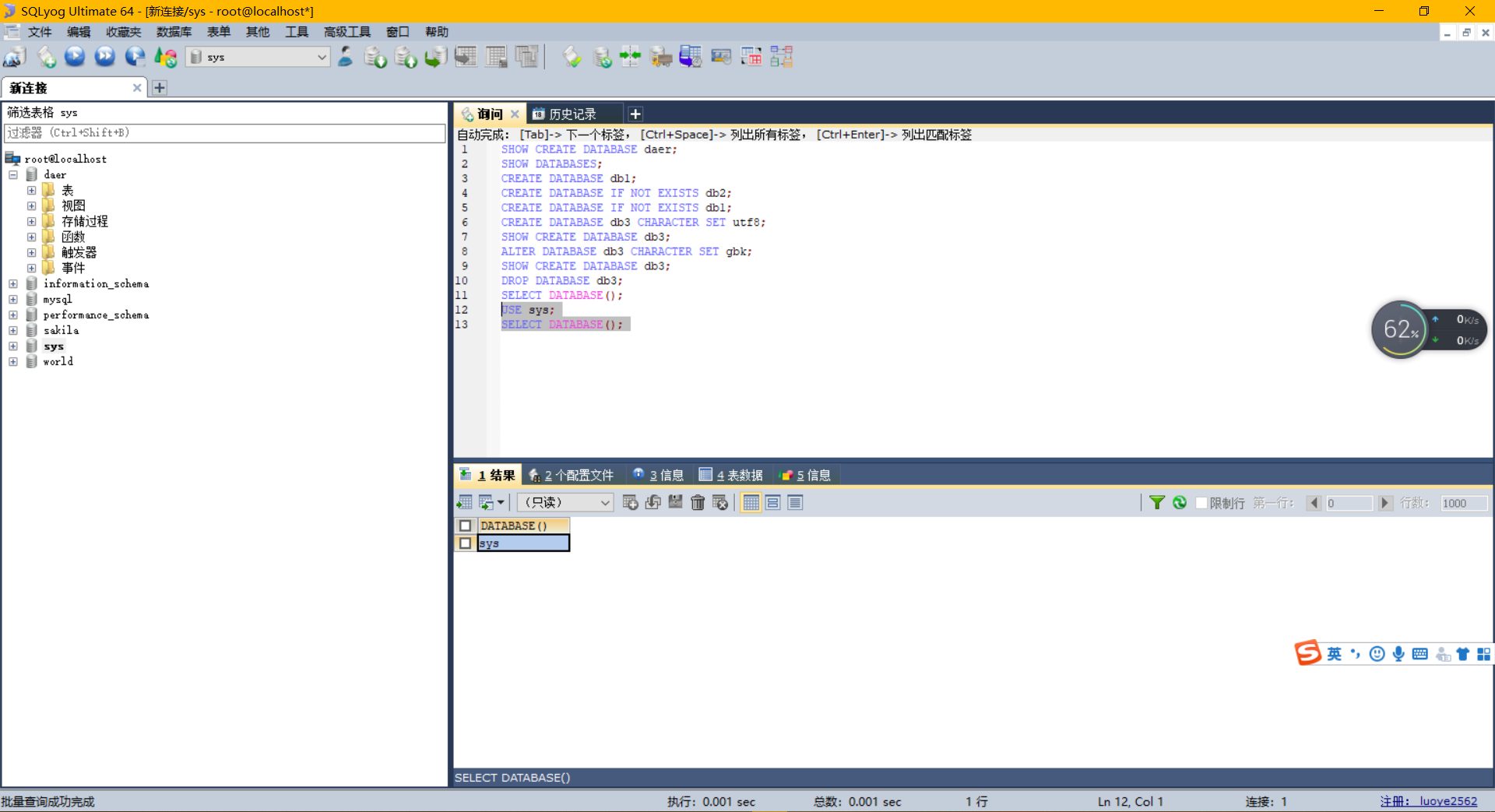Tick the DATABASE() header checkbox
The height and width of the screenshot is (812, 1495).
pyautogui.click(x=466, y=526)
